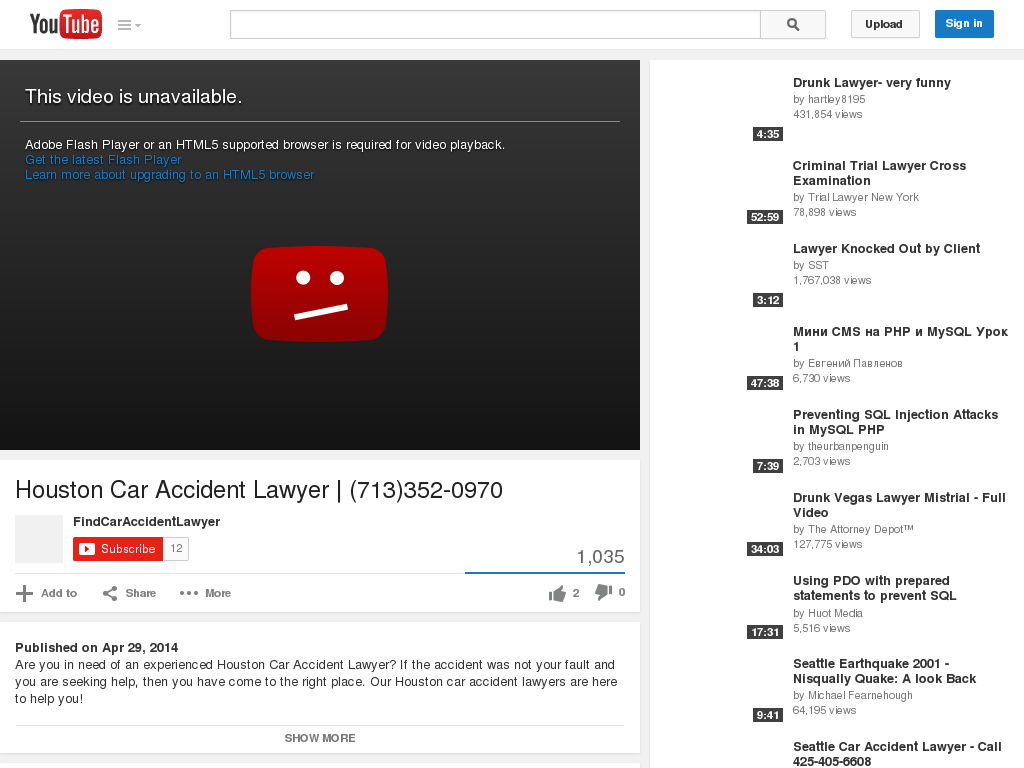
Task: Open Trial Lawyer New York channel
Action: click(863, 197)
